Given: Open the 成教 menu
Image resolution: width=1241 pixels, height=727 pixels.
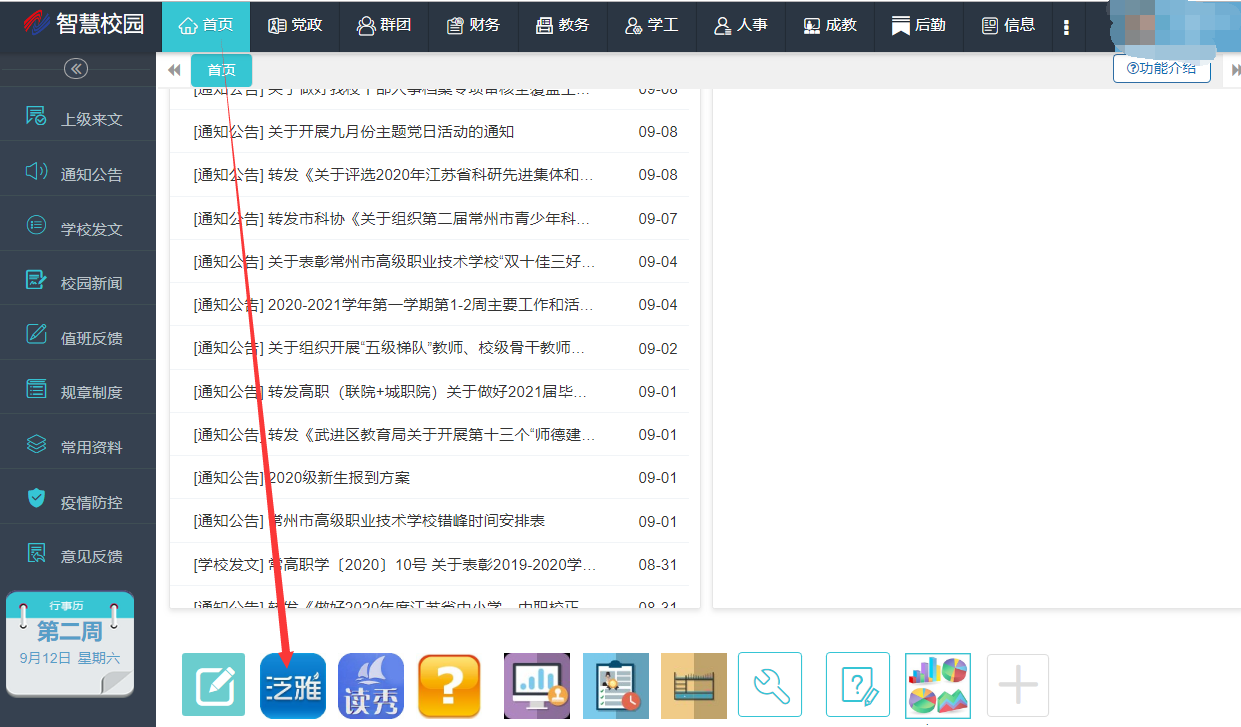Looking at the screenshot, I should (830, 26).
